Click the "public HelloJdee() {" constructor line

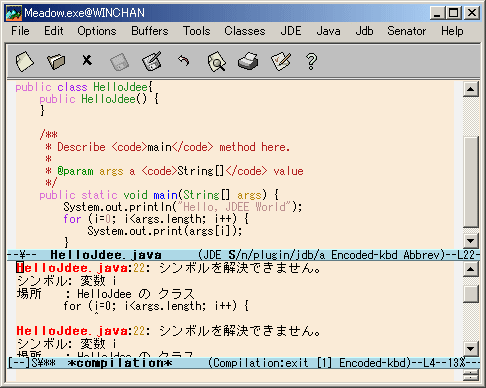tap(99, 99)
